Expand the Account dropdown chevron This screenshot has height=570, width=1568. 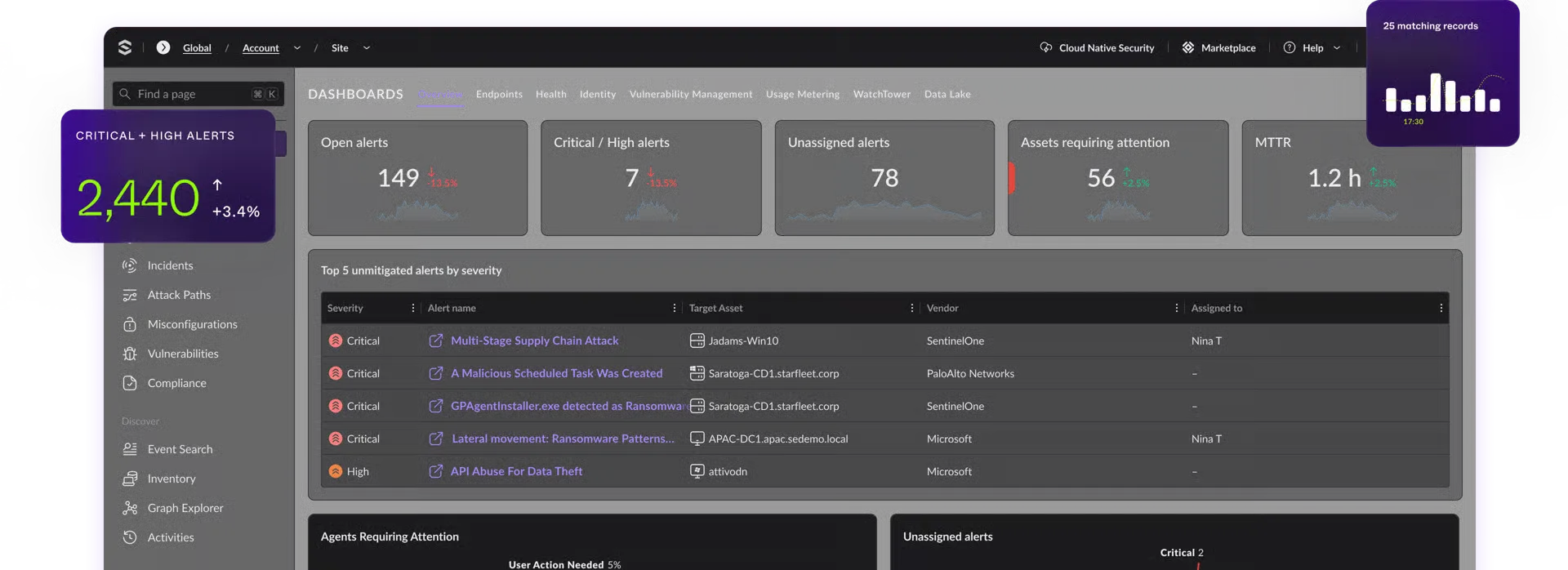click(x=297, y=47)
